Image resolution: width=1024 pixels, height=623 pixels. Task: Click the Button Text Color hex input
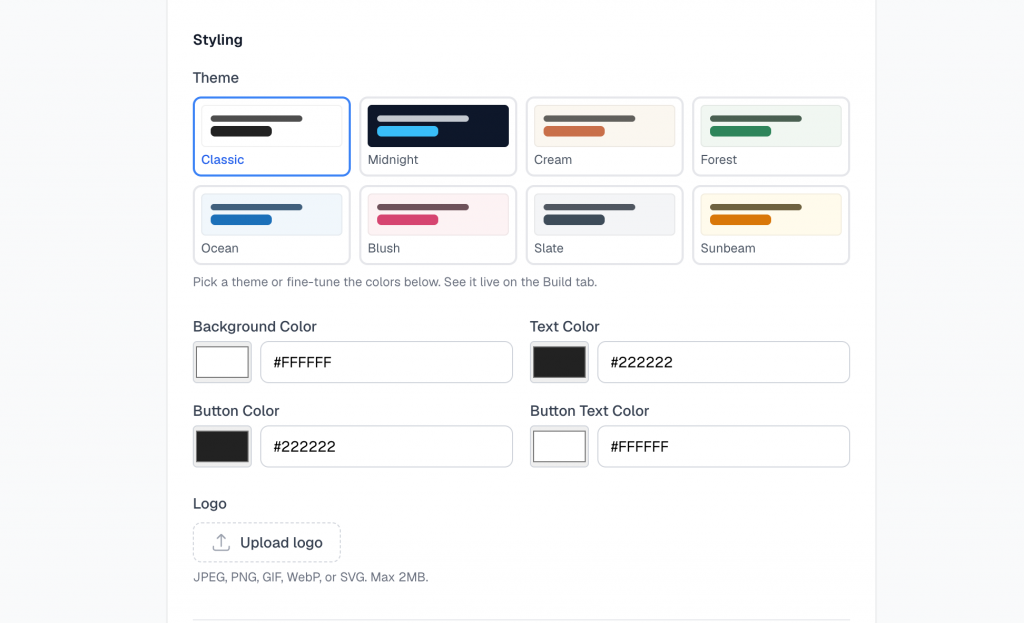pos(724,447)
